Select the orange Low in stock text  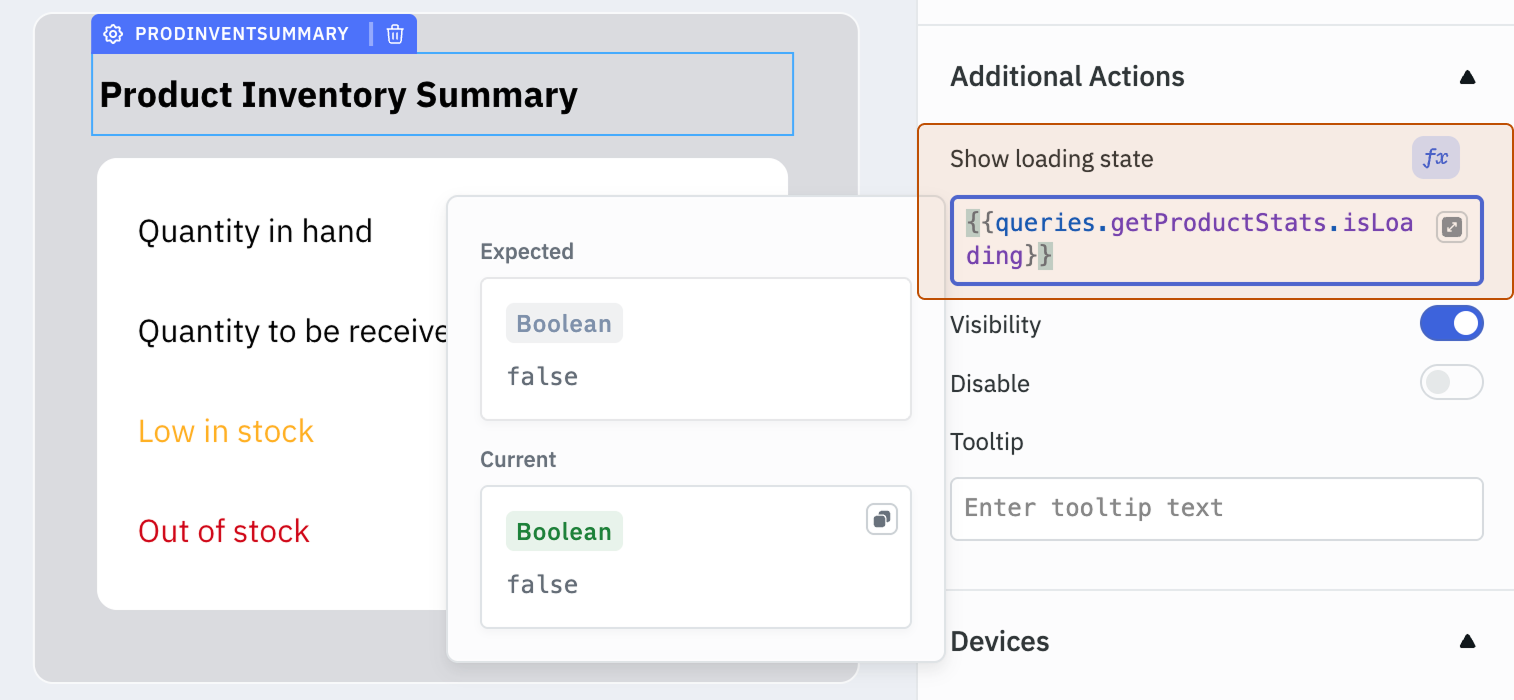226,431
